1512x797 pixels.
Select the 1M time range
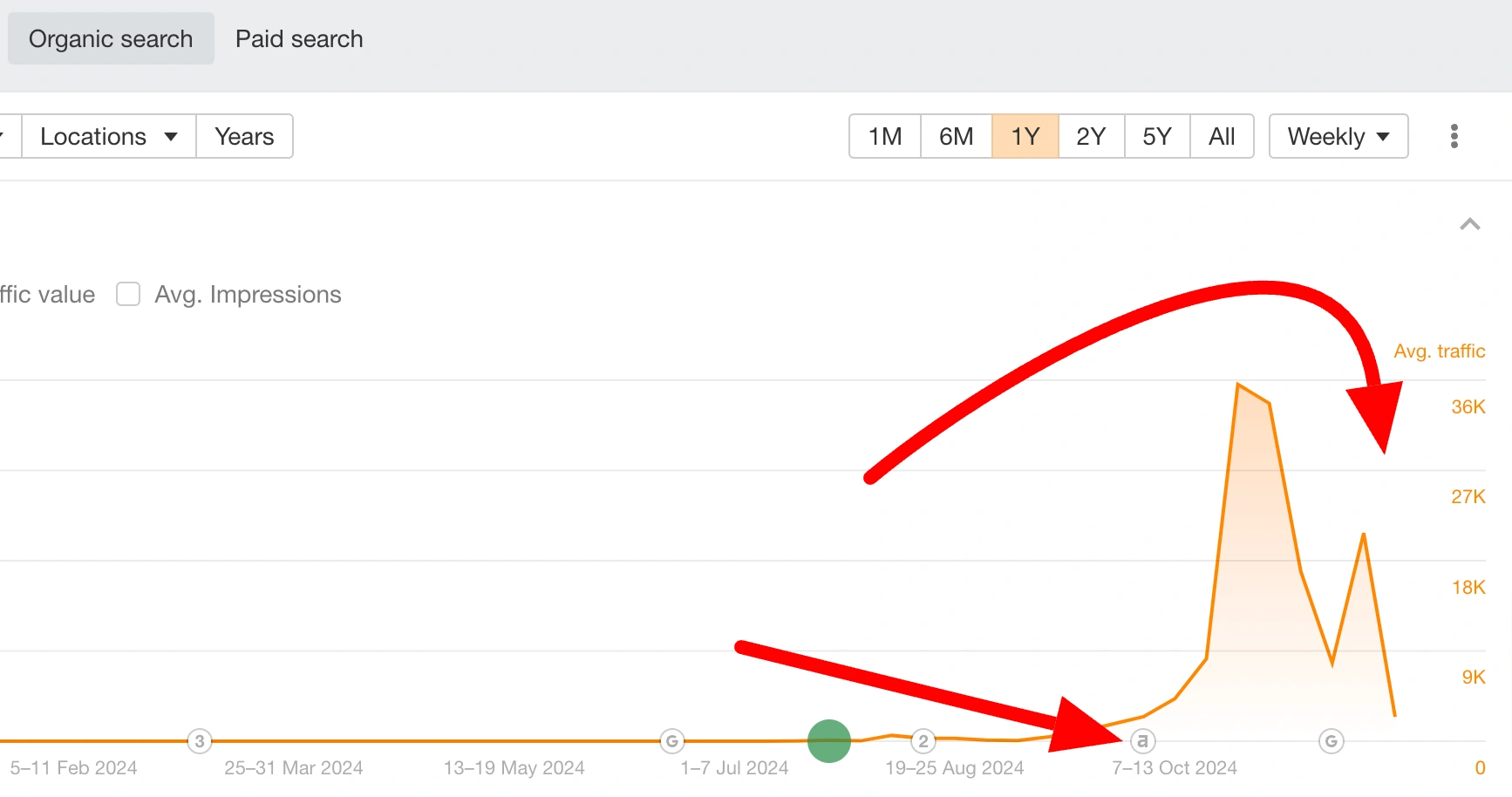(x=885, y=136)
